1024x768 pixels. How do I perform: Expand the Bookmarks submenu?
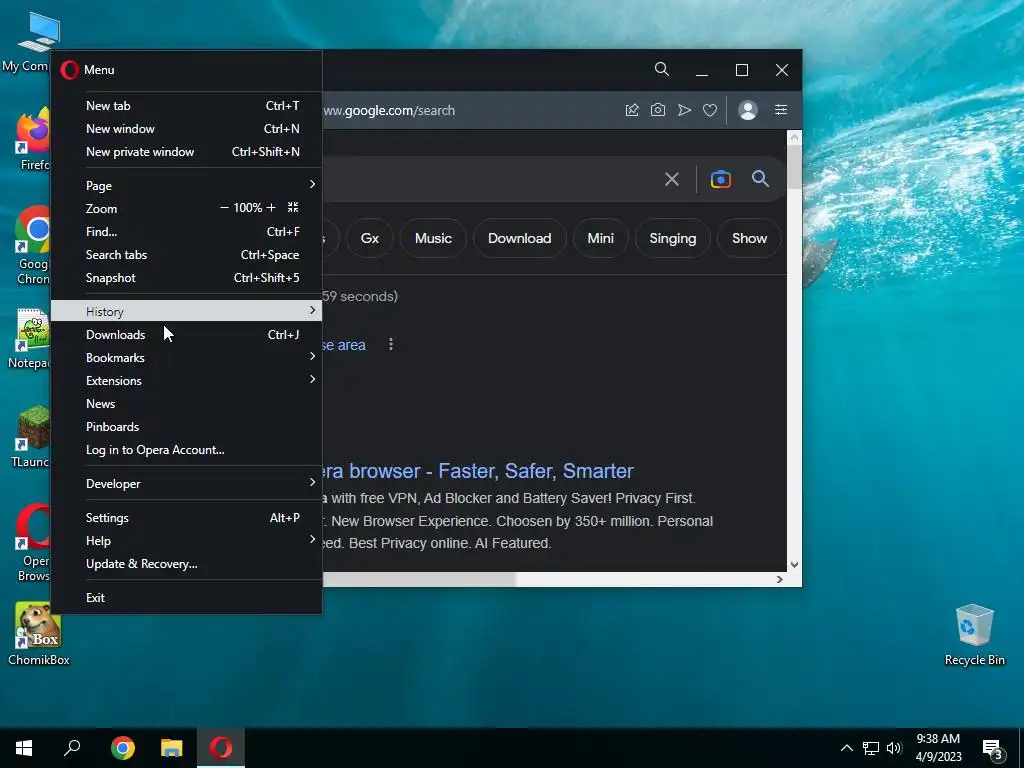[187, 357]
